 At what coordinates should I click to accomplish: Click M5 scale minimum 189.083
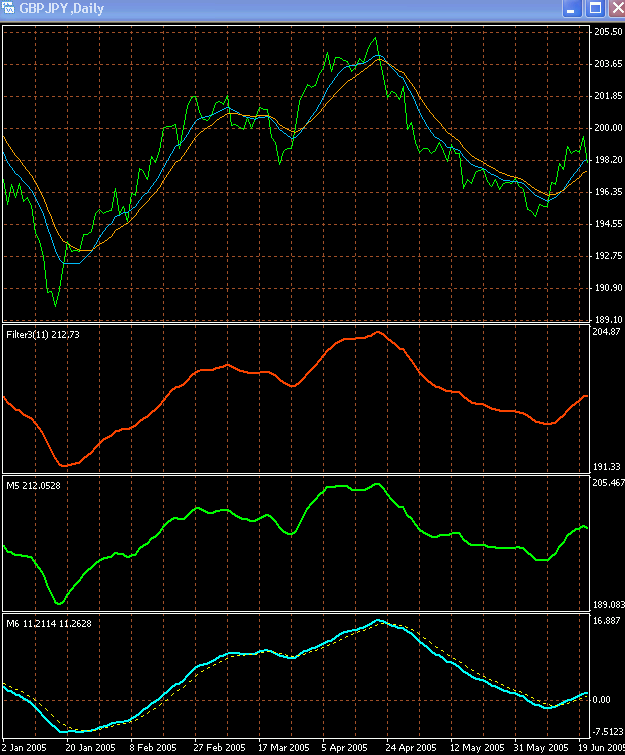(x=609, y=604)
